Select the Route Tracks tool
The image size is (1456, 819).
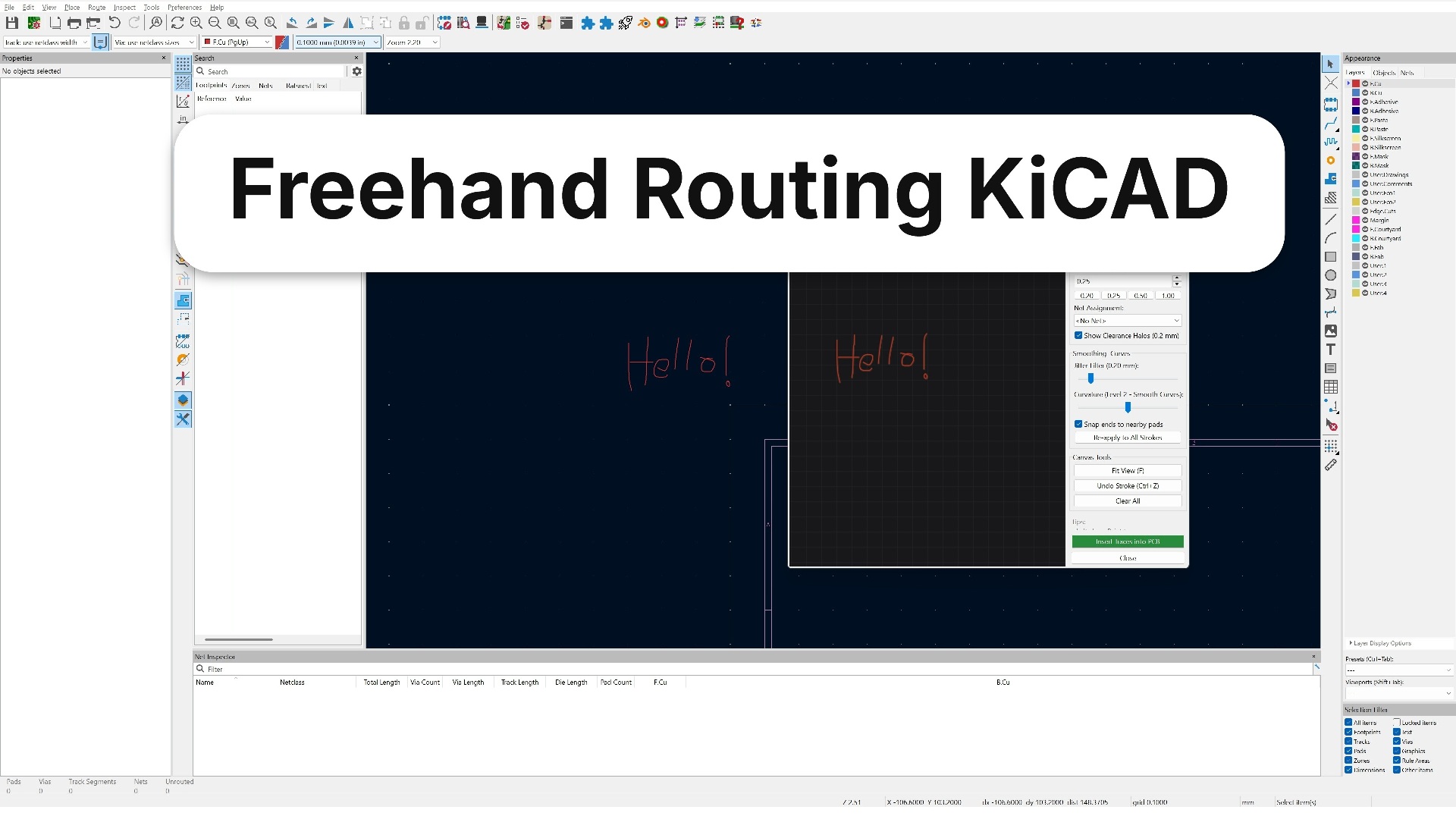pyautogui.click(x=1331, y=123)
